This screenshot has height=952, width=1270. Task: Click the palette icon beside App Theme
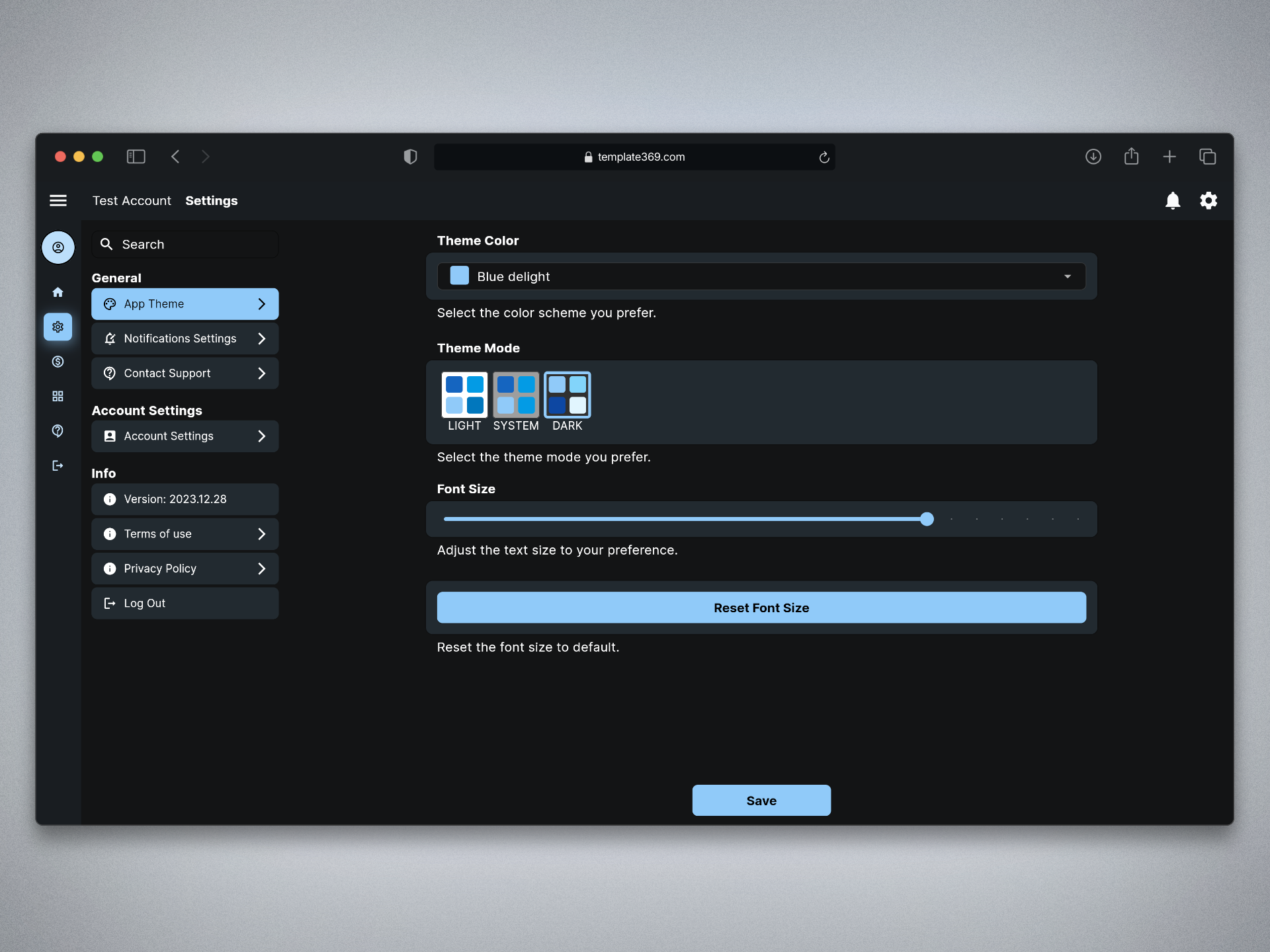110,304
